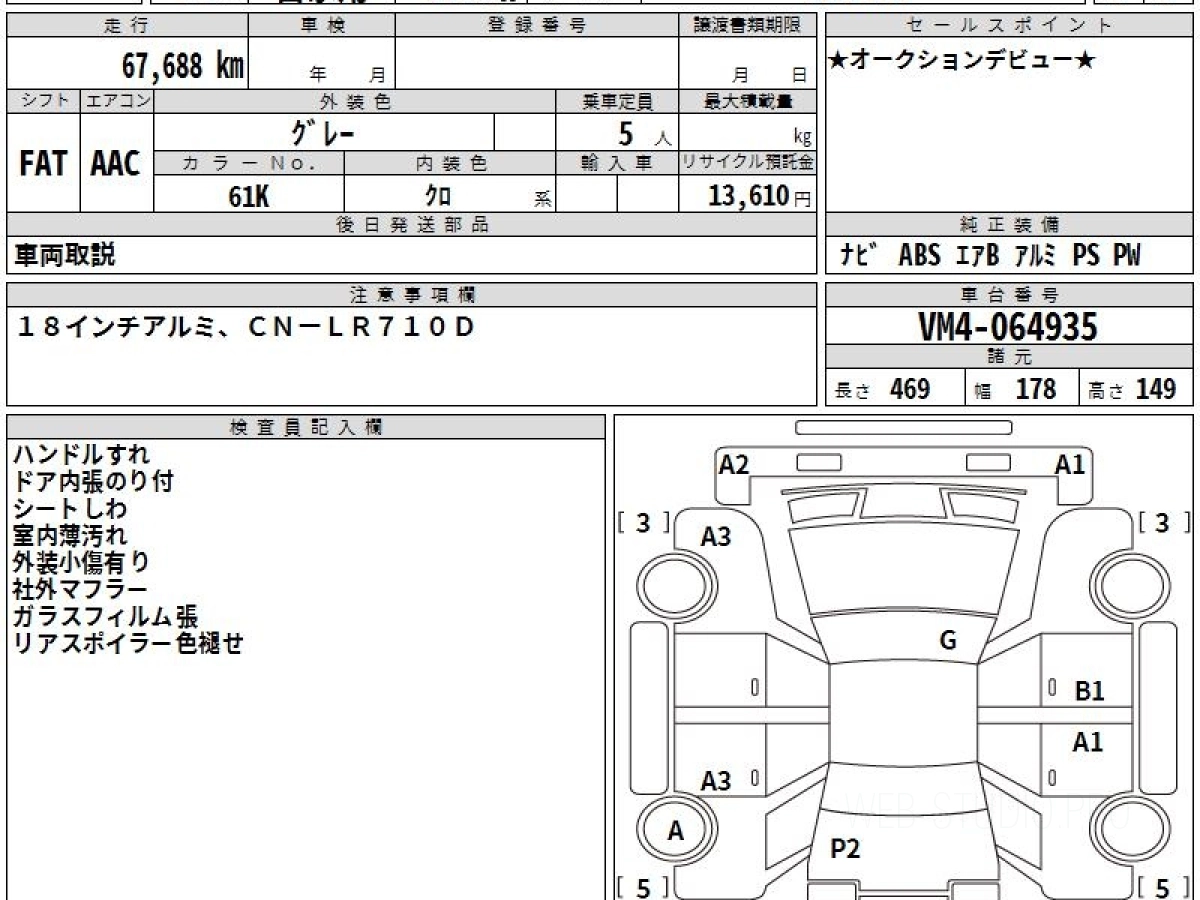Click the ABS equipment label

tap(919, 255)
